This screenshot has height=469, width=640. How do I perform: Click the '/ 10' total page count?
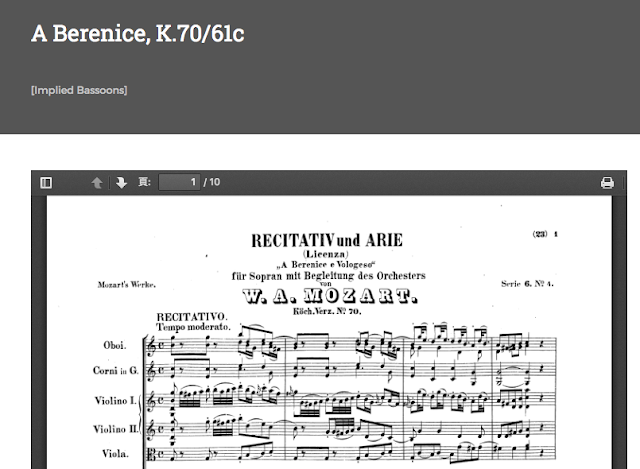[x=211, y=182]
